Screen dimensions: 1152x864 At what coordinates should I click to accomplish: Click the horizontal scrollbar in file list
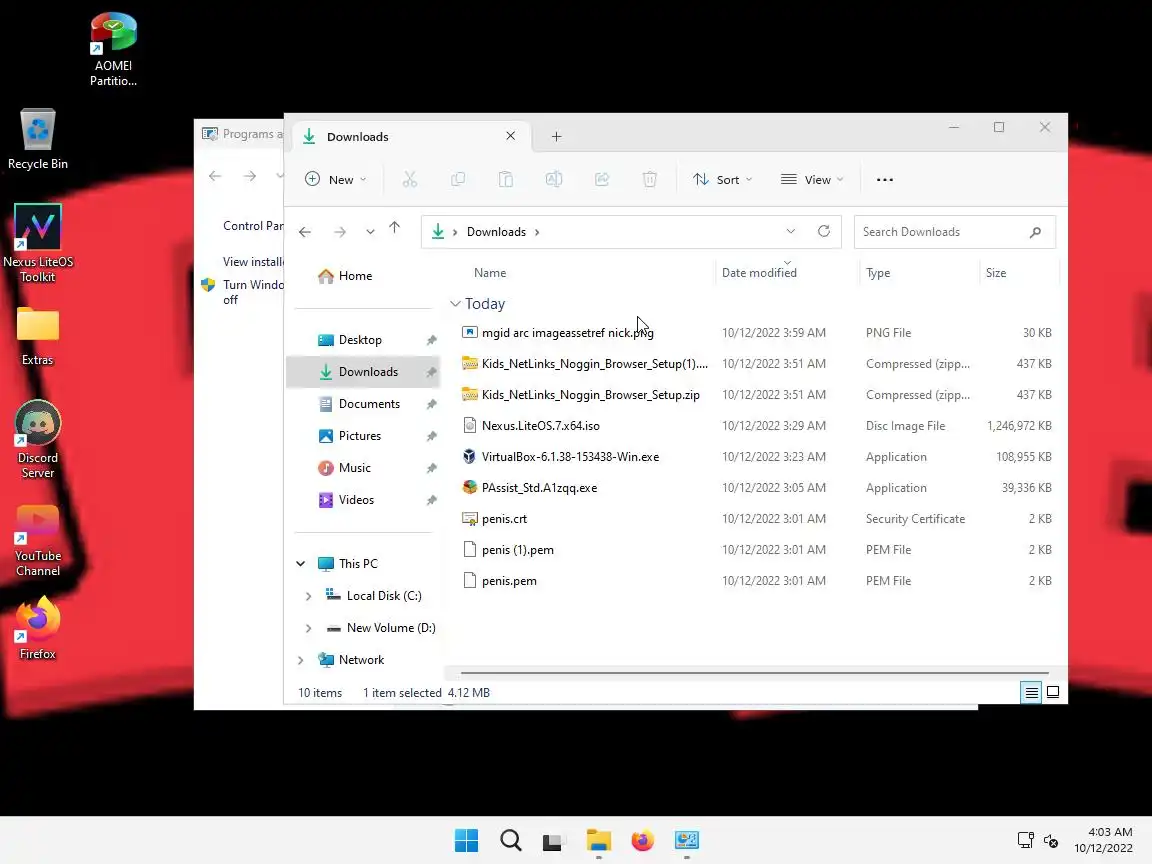(755, 672)
